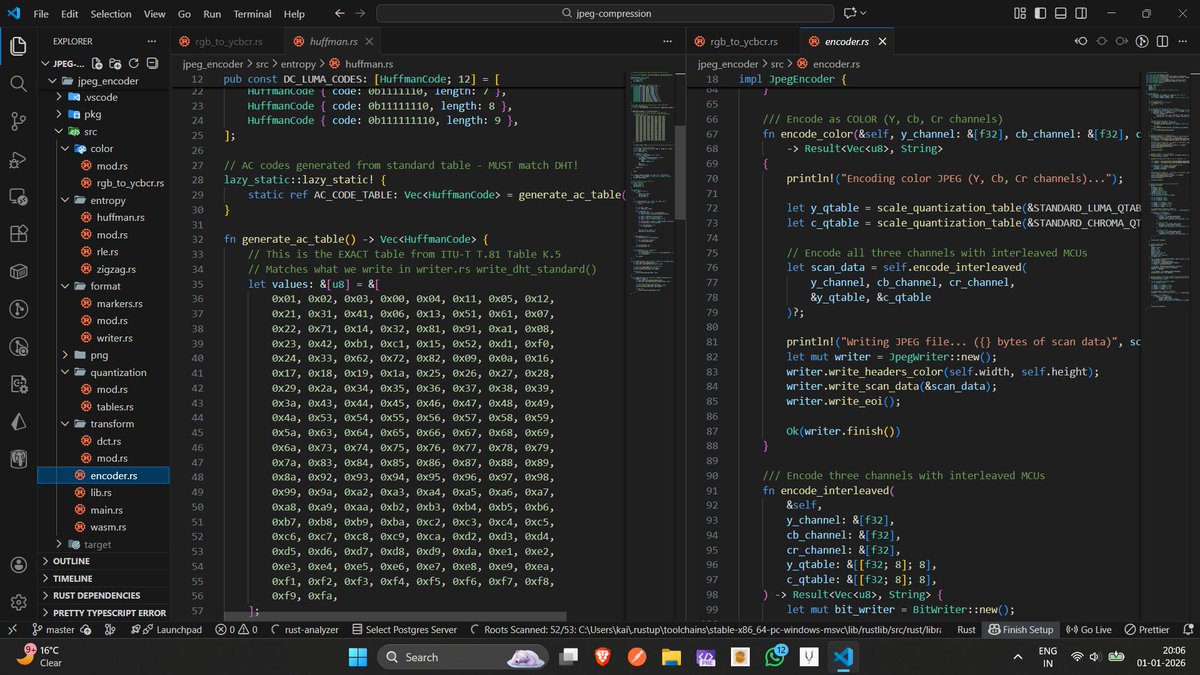Screen dimensions: 1200x675
Task: Open the Help menu
Action: (x=294, y=14)
